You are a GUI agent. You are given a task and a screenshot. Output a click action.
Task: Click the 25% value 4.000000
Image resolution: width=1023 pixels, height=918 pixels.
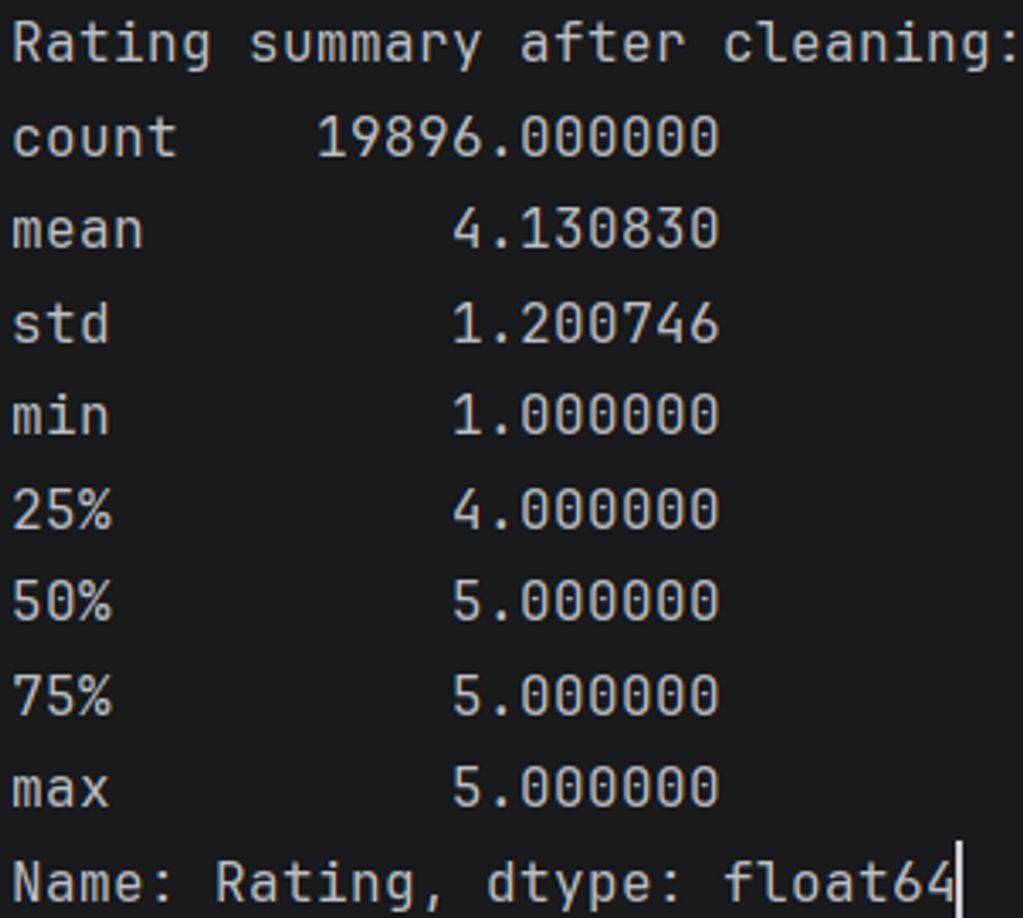click(x=585, y=509)
